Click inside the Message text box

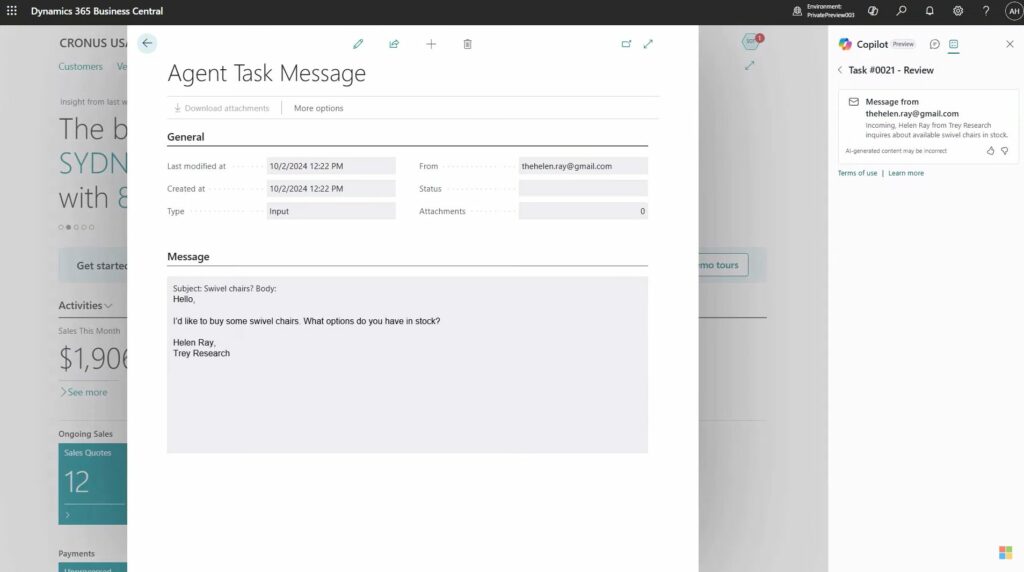coord(408,364)
